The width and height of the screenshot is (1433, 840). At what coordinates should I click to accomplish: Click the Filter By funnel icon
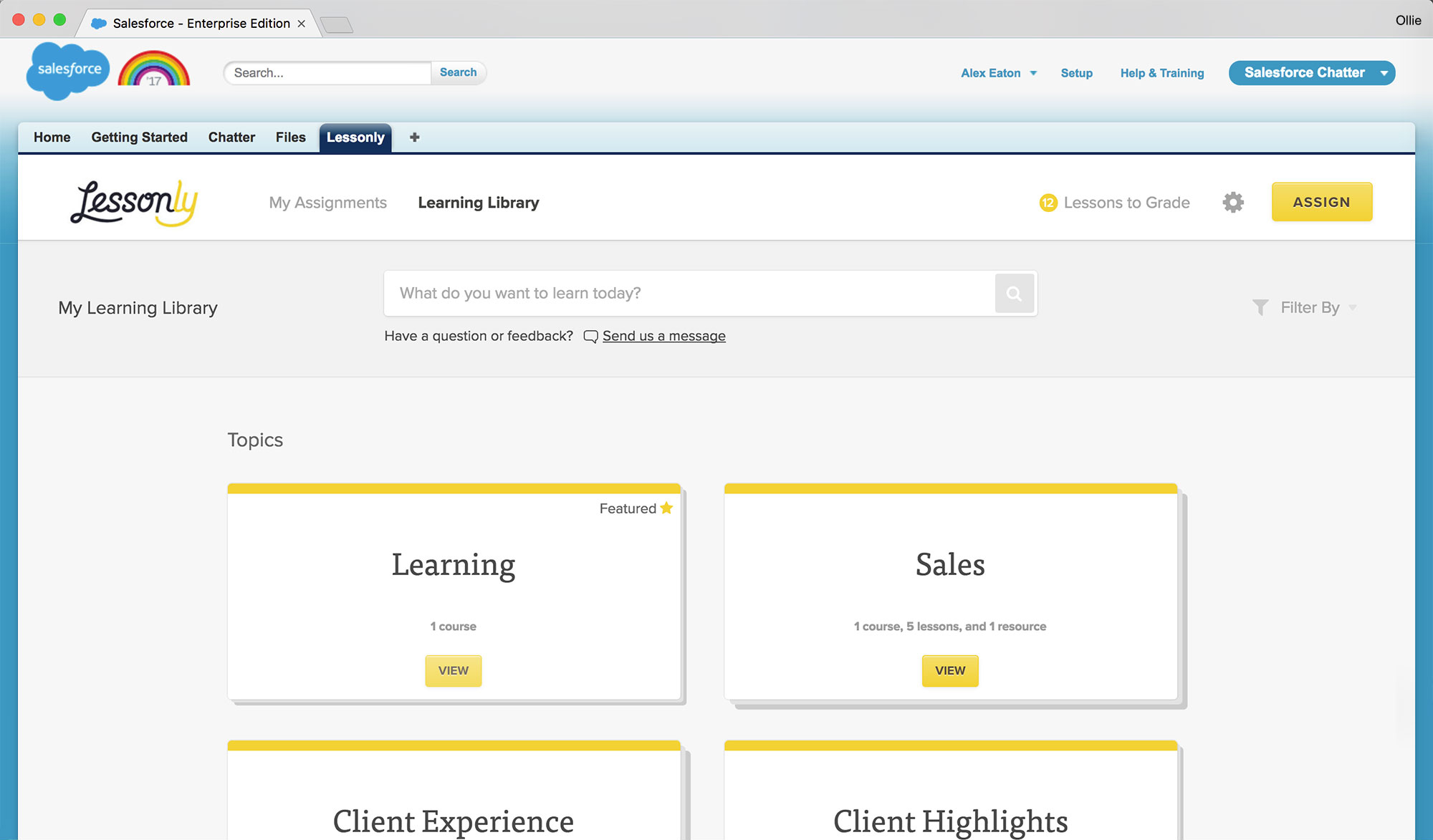pyautogui.click(x=1260, y=308)
